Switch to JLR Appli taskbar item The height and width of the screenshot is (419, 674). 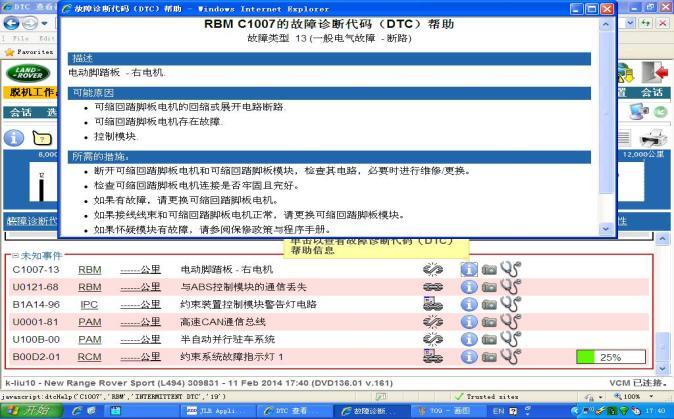[x=217, y=411]
